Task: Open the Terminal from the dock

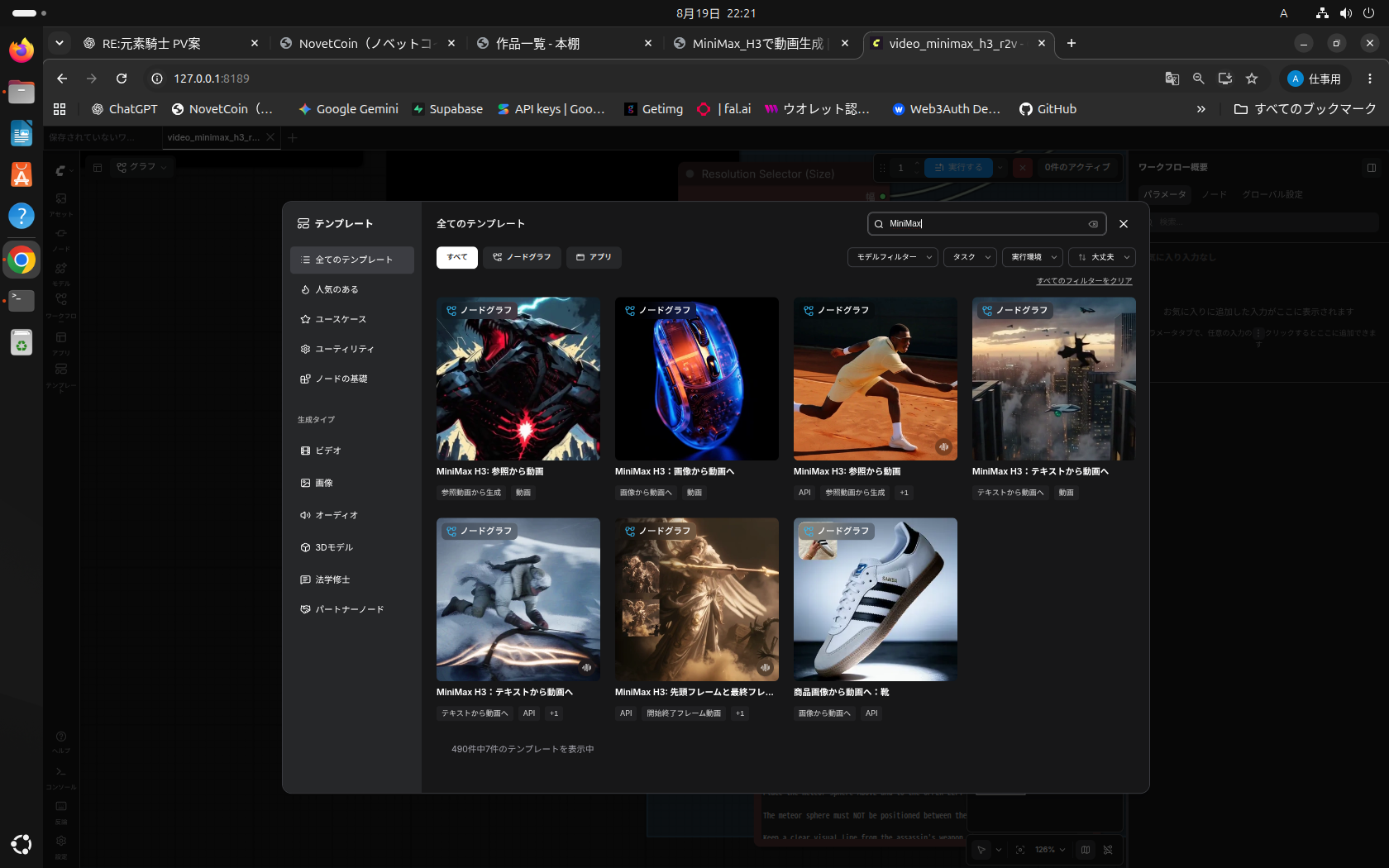Action: pyautogui.click(x=21, y=300)
